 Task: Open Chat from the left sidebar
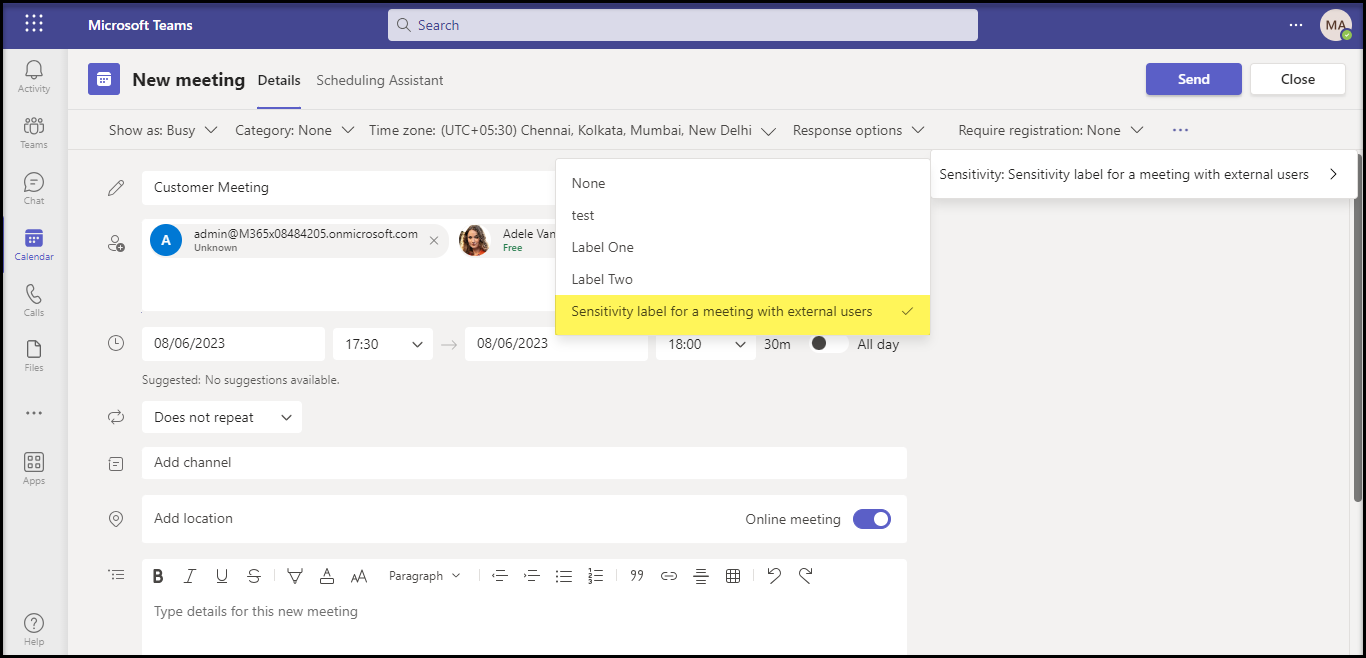34,187
